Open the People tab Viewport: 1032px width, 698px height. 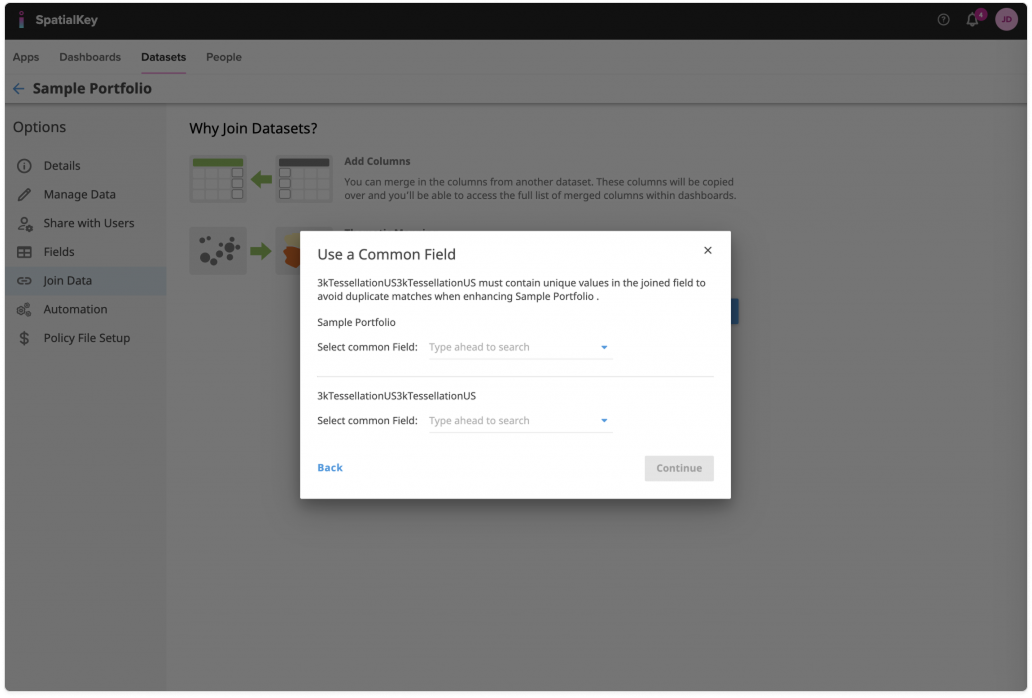coord(223,57)
